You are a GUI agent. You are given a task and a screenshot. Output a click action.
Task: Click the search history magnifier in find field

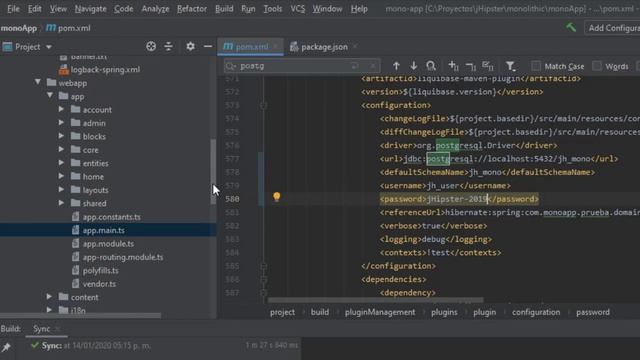pyautogui.click(x=231, y=66)
